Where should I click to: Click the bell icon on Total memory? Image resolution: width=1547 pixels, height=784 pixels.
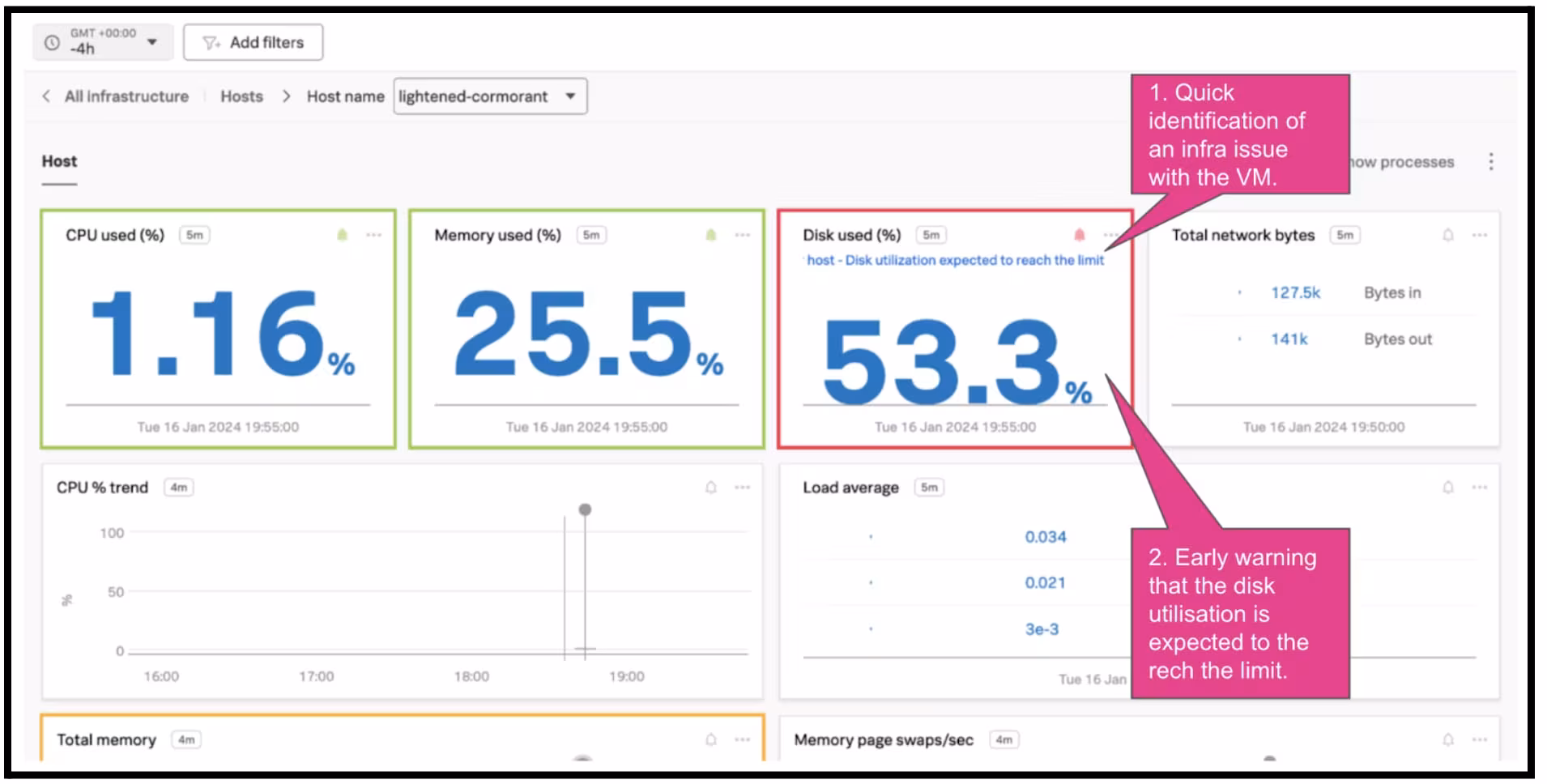(x=710, y=739)
